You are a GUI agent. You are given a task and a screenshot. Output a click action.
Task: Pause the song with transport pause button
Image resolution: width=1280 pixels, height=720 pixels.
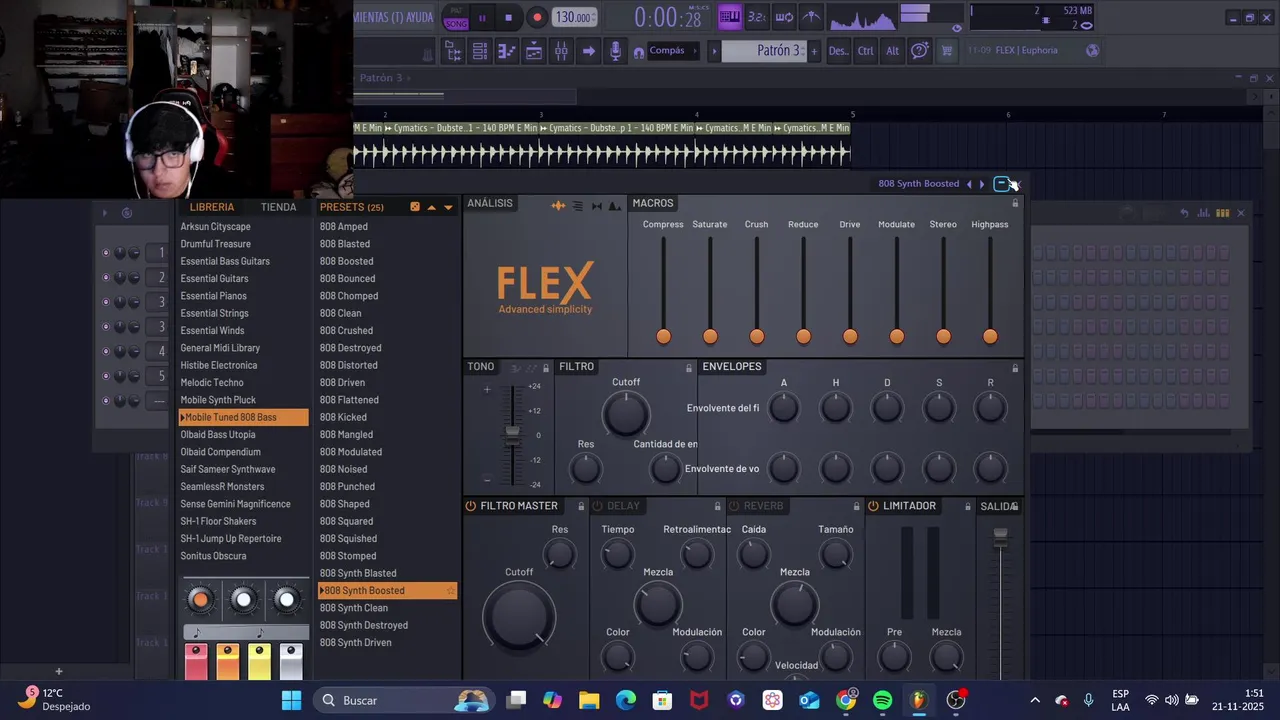[482, 17]
